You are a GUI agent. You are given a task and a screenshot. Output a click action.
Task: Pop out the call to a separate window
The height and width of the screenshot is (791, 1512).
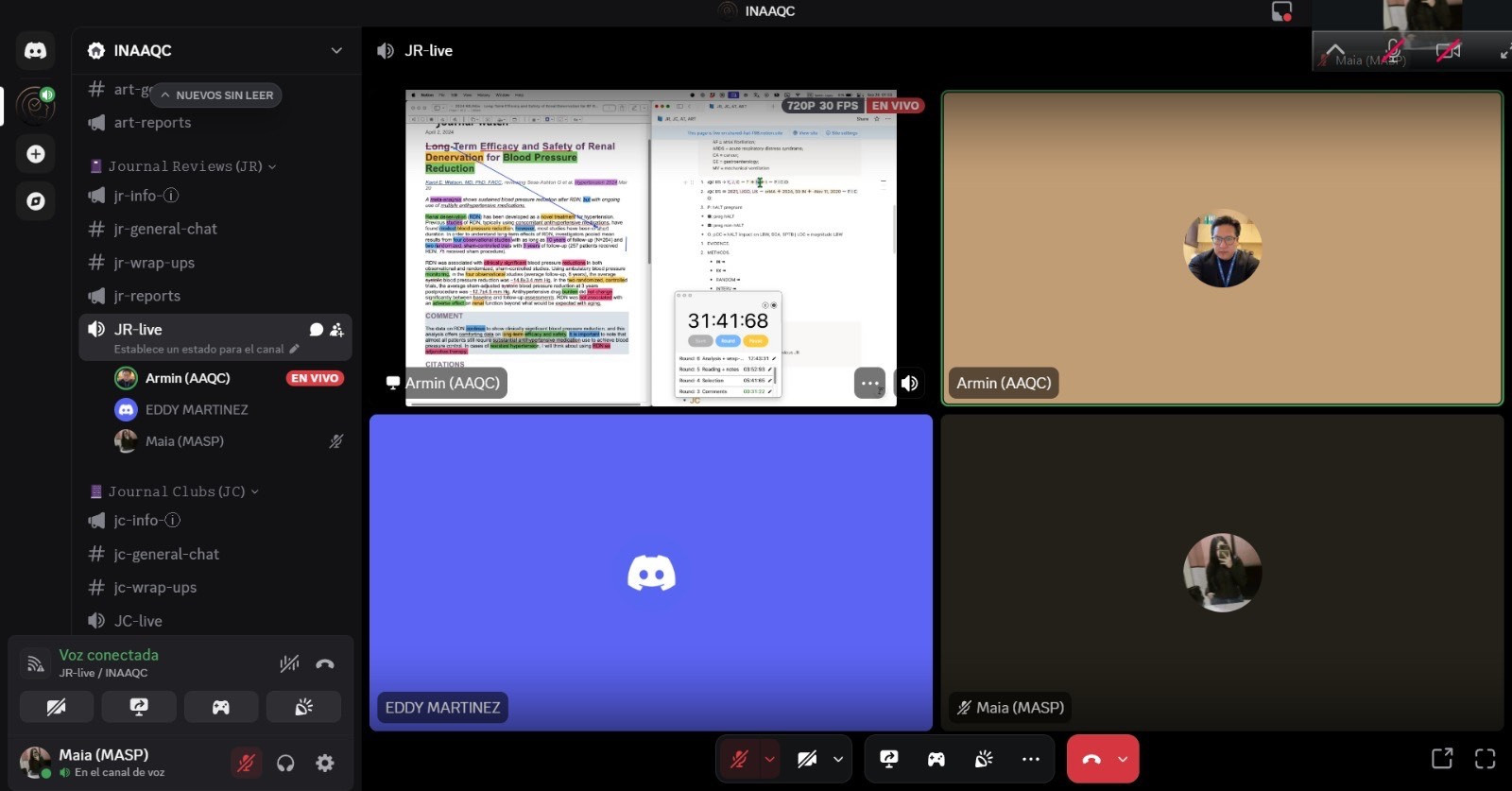pyautogui.click(x=1442, y=759)
